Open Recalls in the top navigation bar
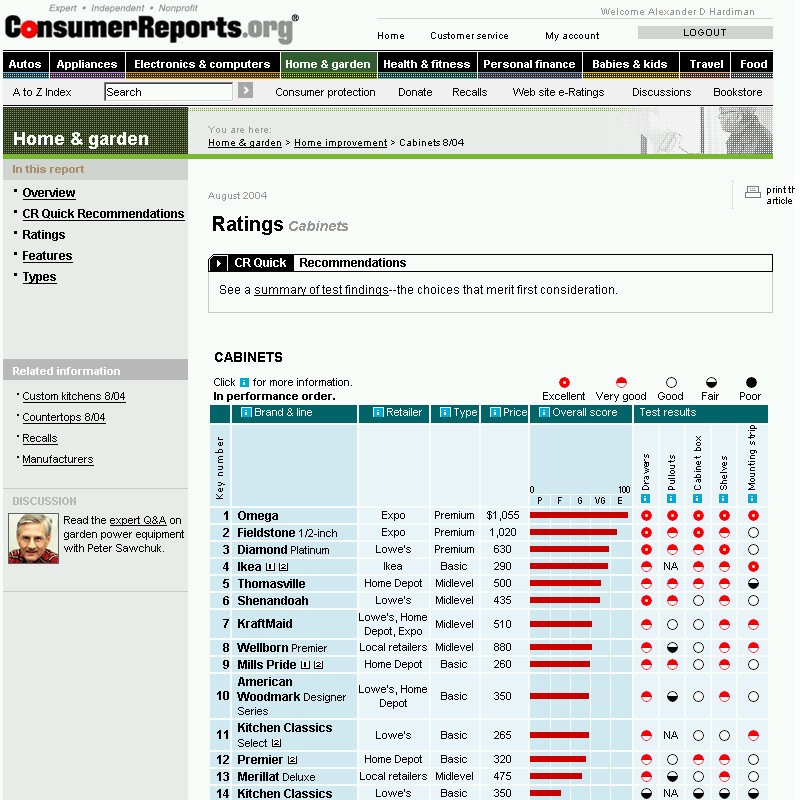Screen dimensions: 800x800 [469, 92]
